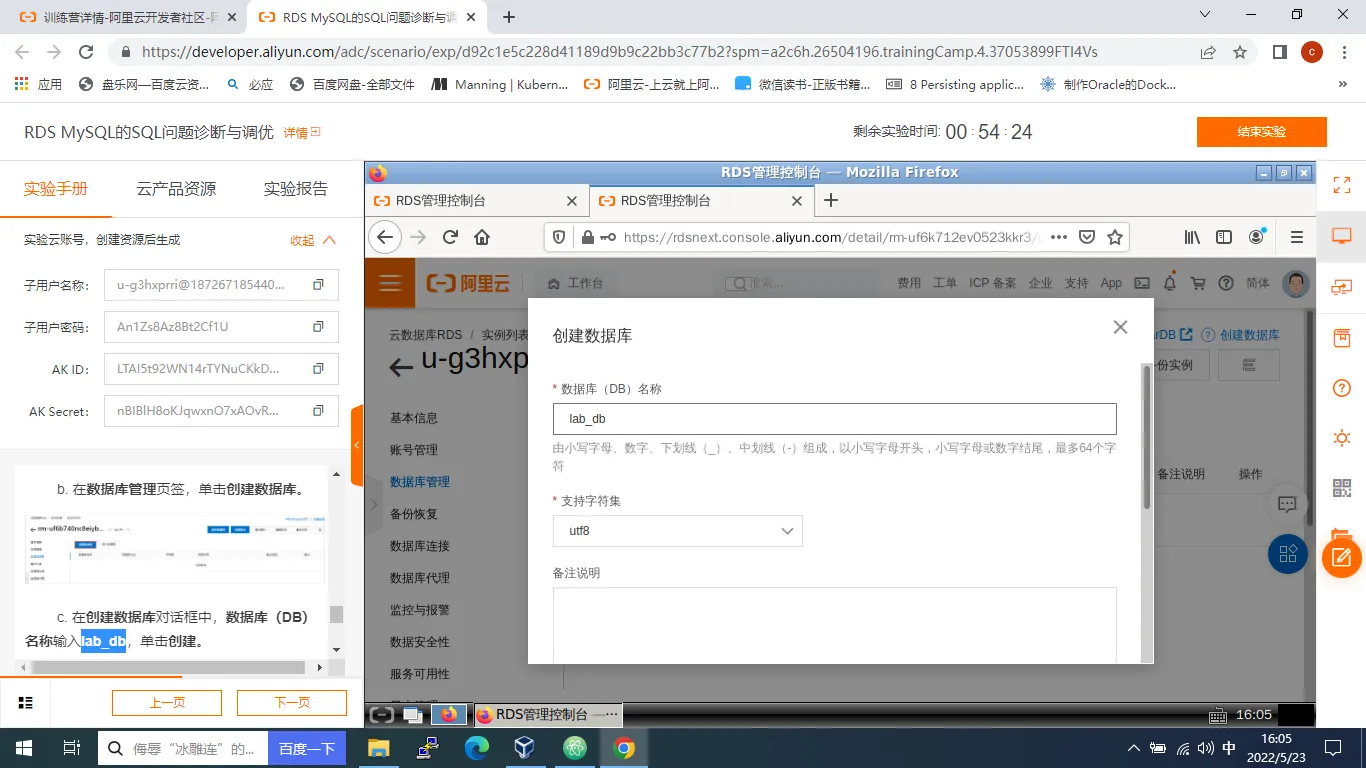The height and width of the screenshot is (768, 1366).
Task: Click the orange edit note floating button
Action: 1342,558
